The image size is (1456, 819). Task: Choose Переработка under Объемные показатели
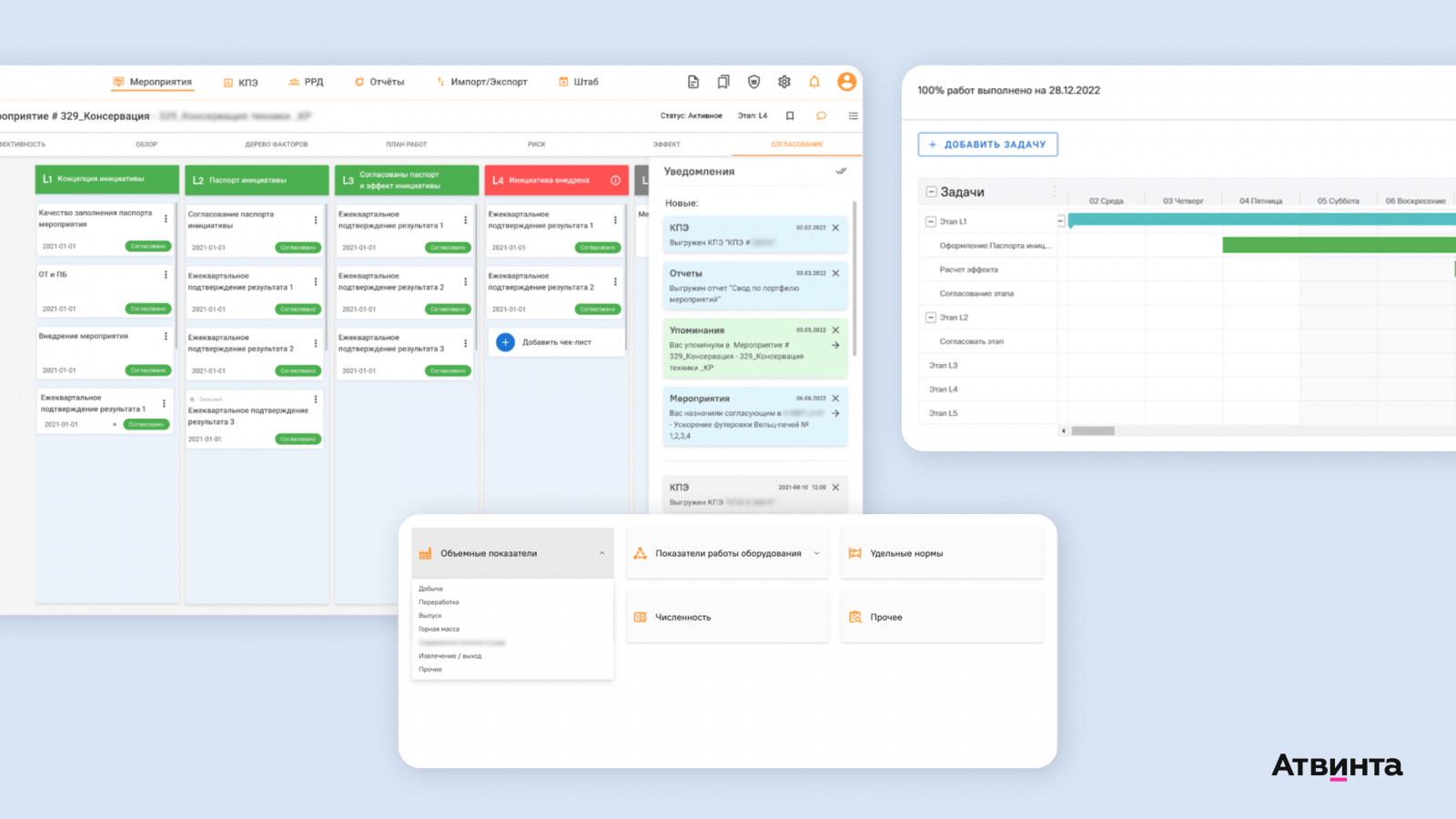pos(439,602)
